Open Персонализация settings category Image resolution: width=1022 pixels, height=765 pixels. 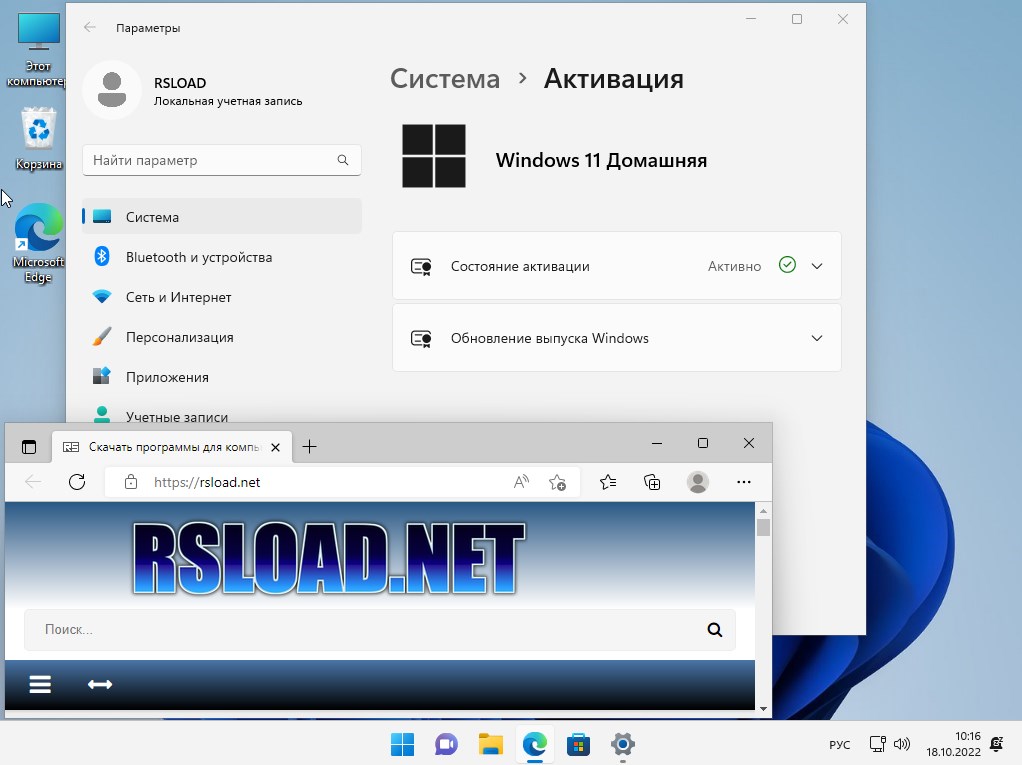222,337
